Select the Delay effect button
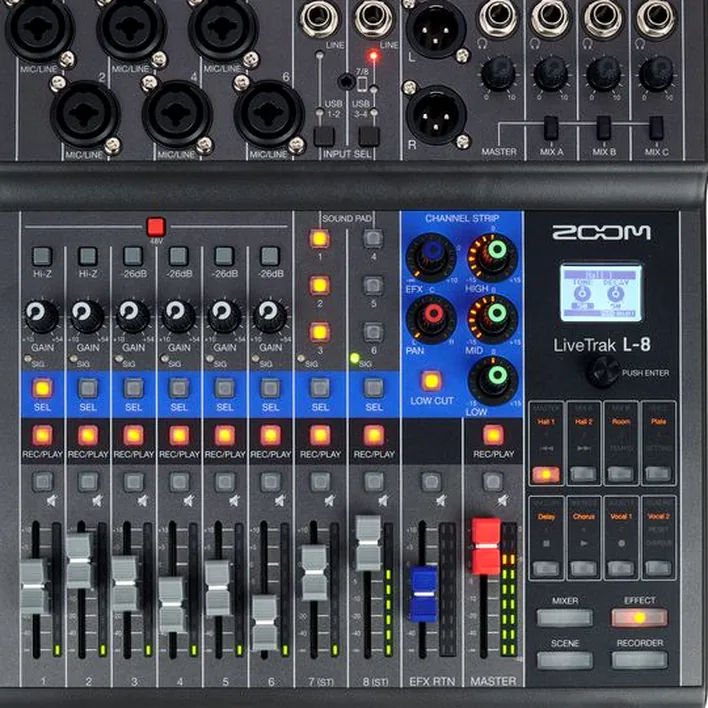 546,569
